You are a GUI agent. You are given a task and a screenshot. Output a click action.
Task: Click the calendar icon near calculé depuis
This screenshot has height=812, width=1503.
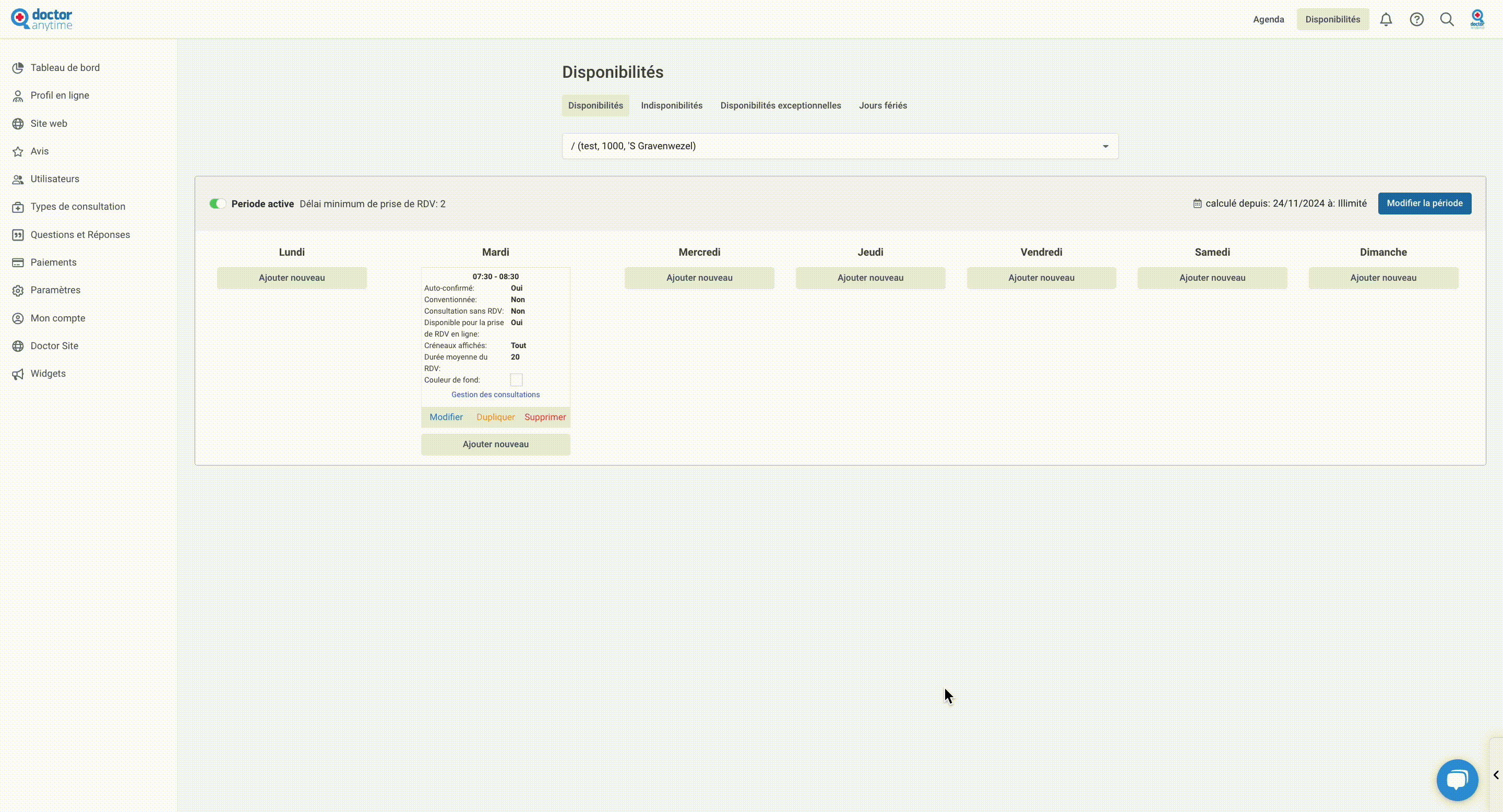click(x=1197, y=204)
